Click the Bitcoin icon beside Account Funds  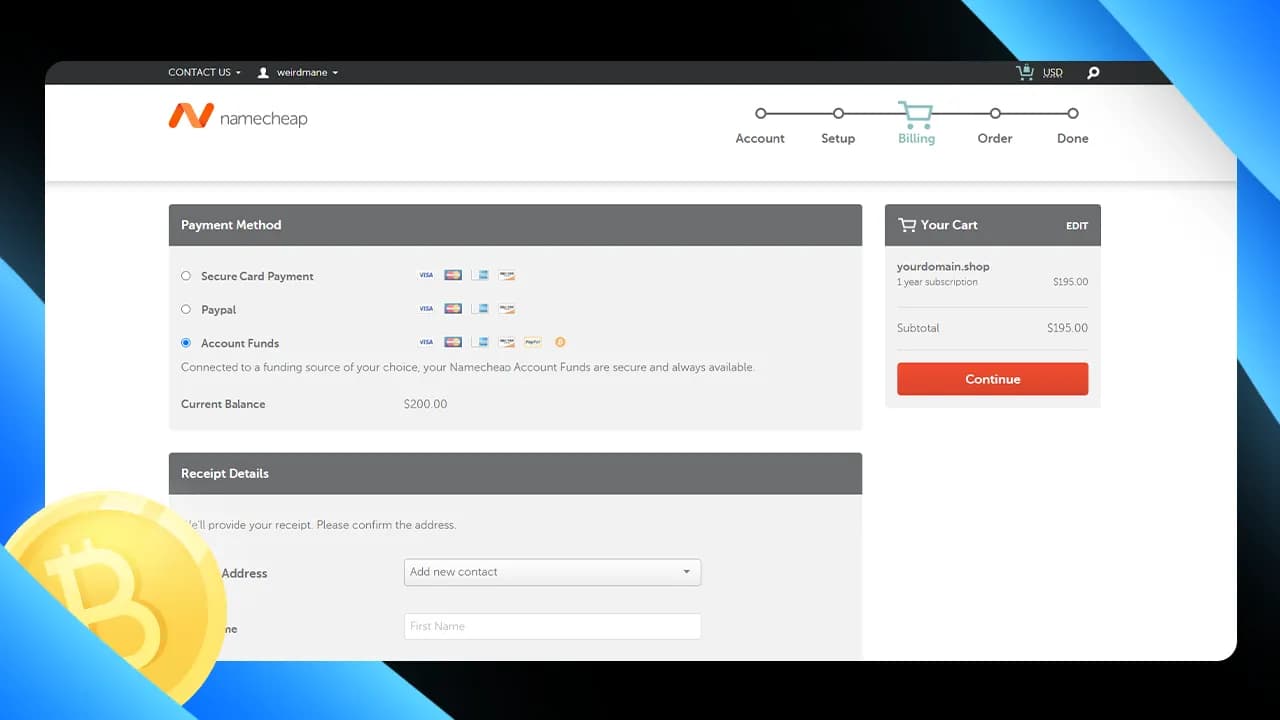pos(560,342)
